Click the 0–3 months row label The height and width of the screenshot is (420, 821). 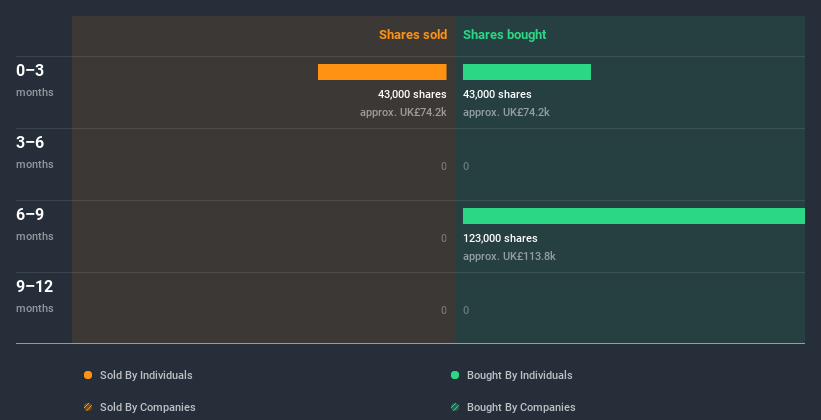click(x=35, y=80)
